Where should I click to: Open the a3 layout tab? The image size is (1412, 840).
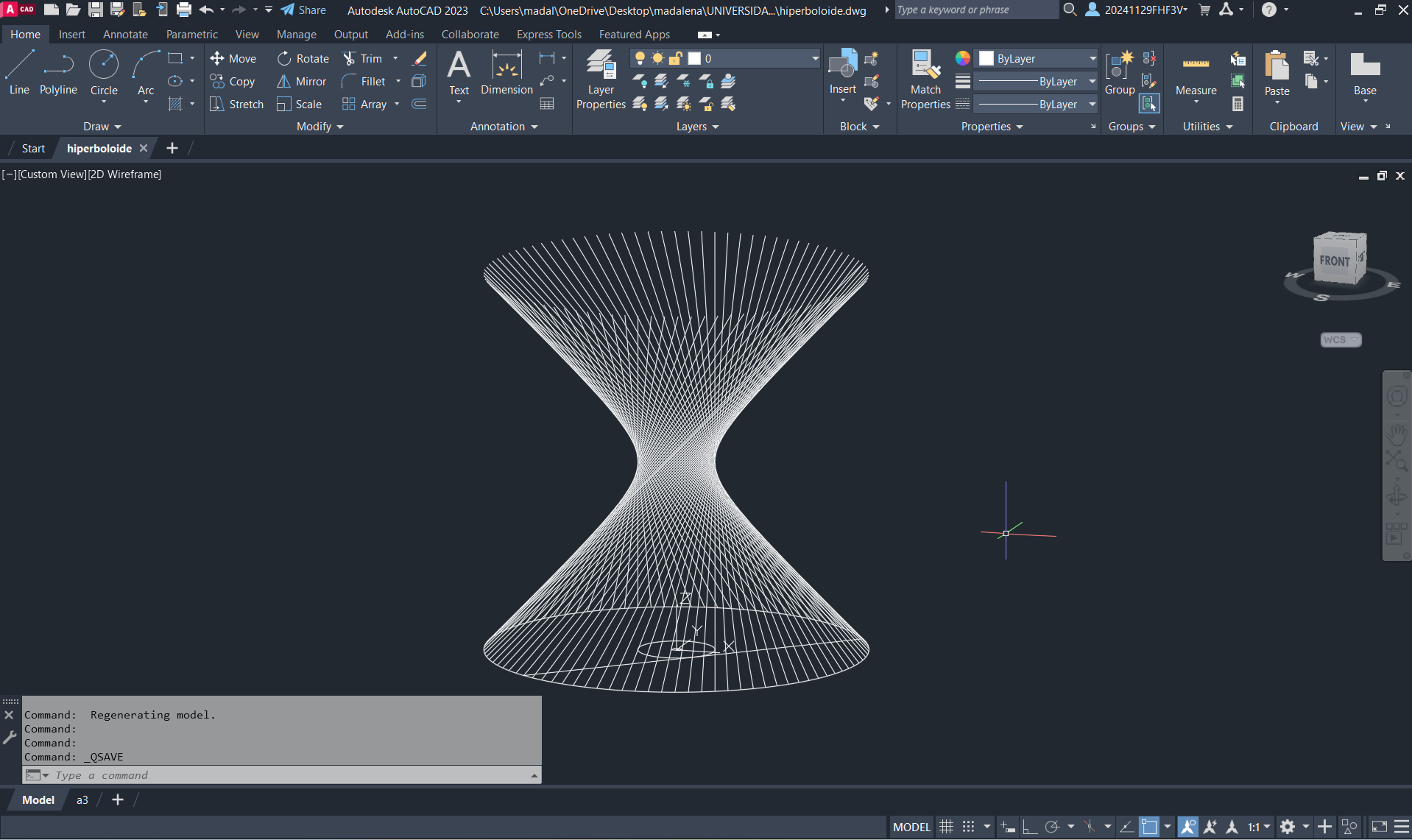[x=82, y=800]
